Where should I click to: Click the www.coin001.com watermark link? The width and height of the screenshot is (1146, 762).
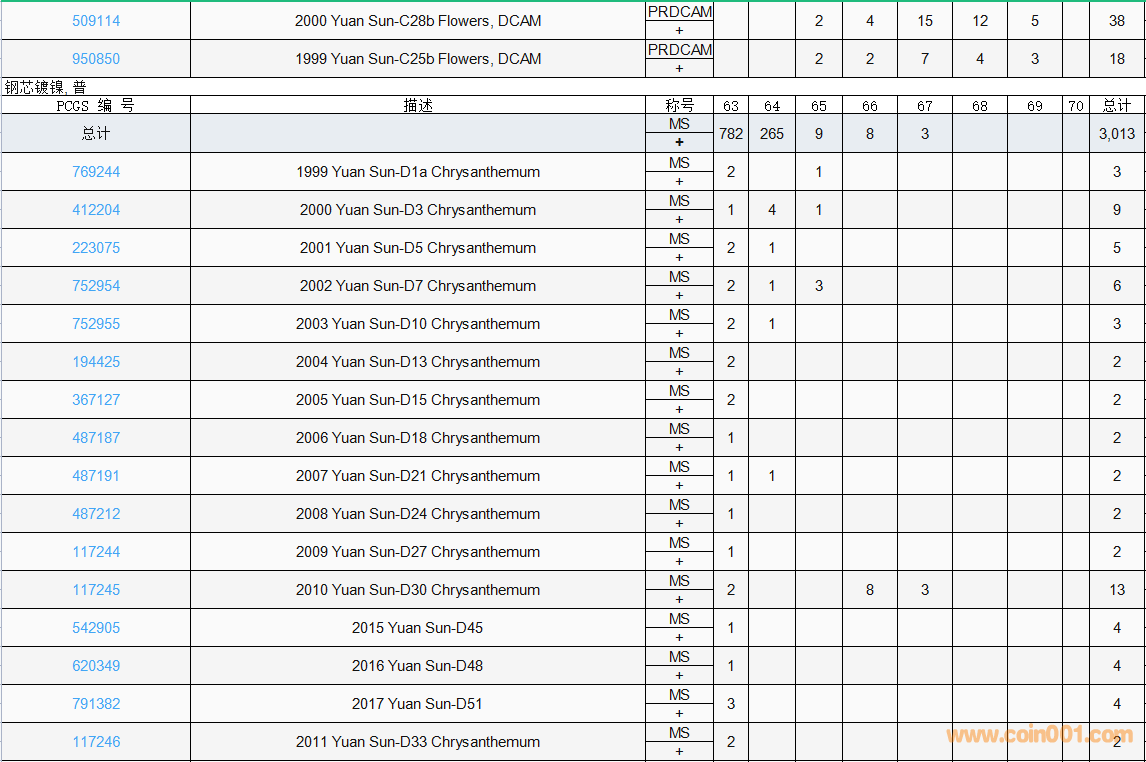1040,736
